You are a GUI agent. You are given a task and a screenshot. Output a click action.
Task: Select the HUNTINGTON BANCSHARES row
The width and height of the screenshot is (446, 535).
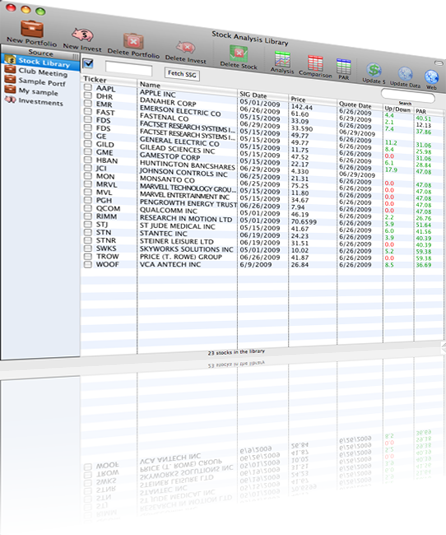[x=187, y=165]
